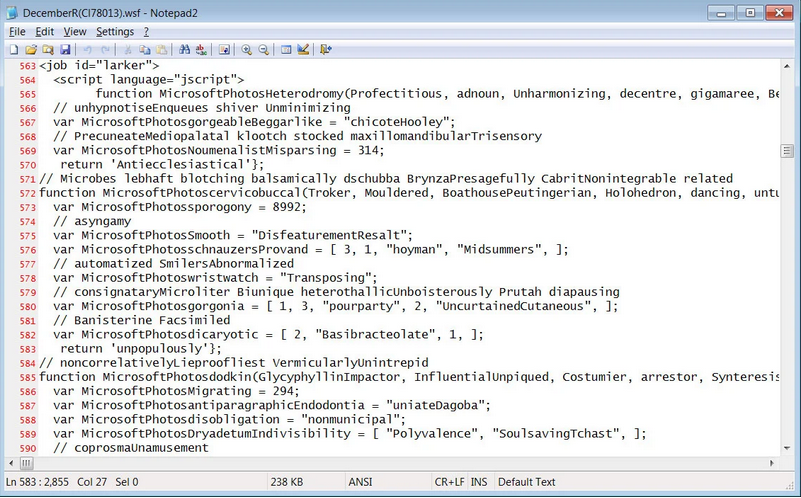Click the Zoom Out magnifier icon
This screenshot has height=498, width=801.
(263, 49)
